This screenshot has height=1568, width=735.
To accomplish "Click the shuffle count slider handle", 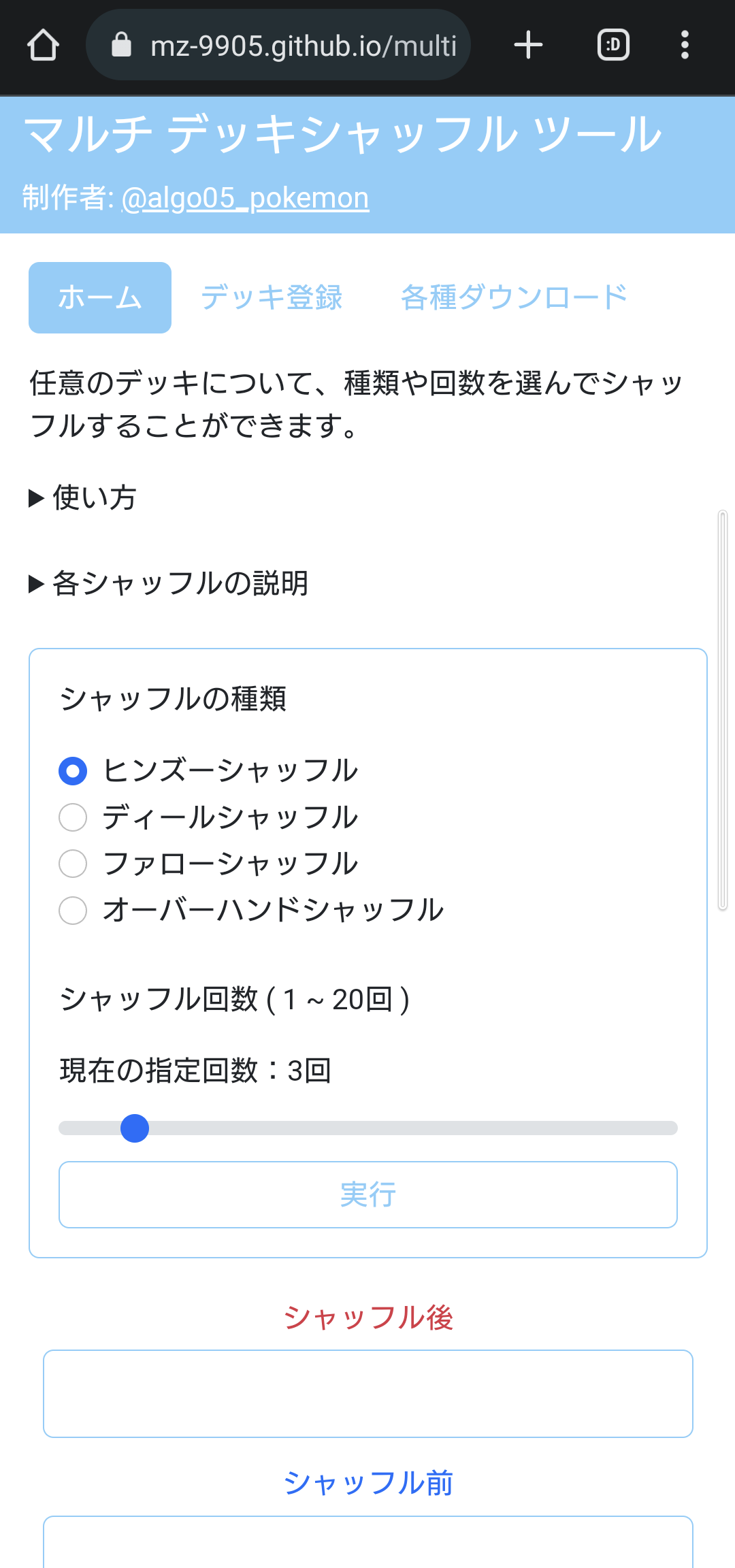I will (x=135, y=1128).
